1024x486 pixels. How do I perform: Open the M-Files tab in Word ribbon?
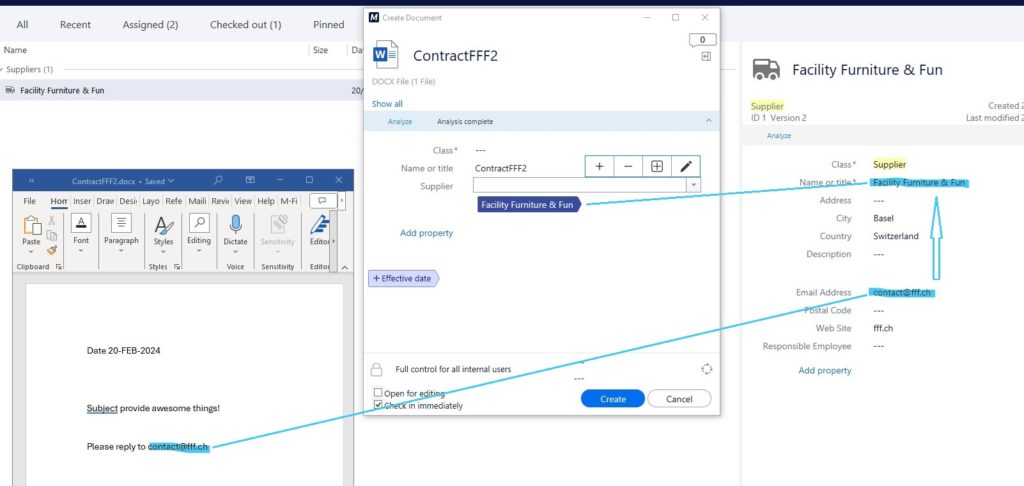tap(289, 201)
